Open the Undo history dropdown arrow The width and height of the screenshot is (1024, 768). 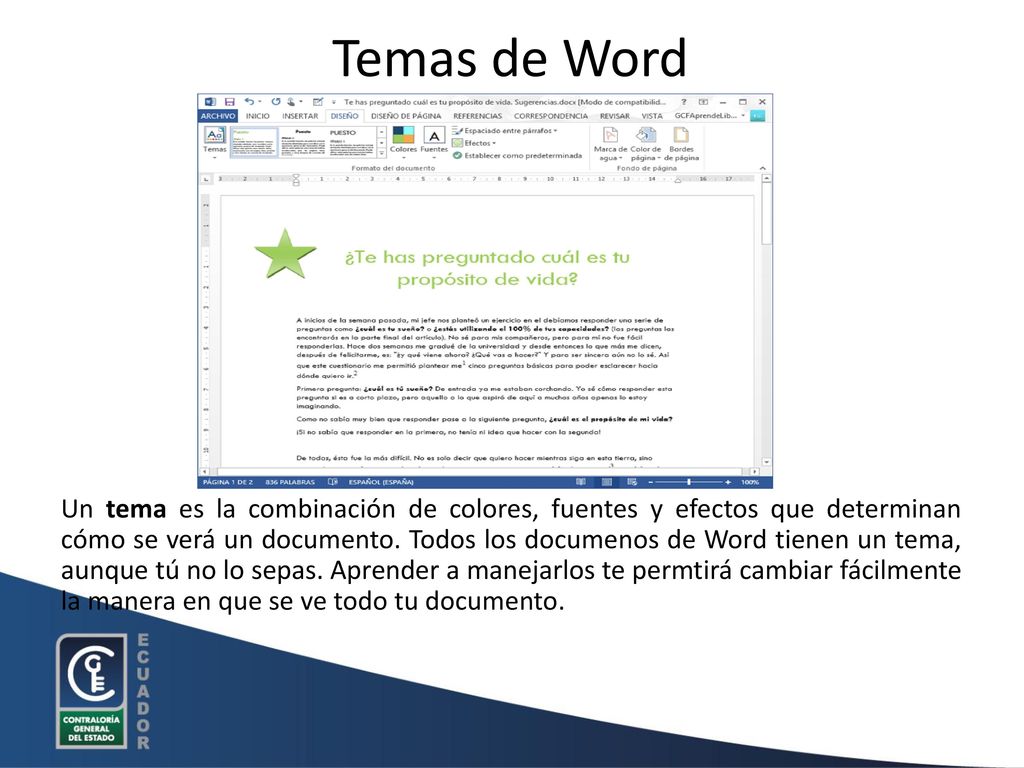[260, 102]
